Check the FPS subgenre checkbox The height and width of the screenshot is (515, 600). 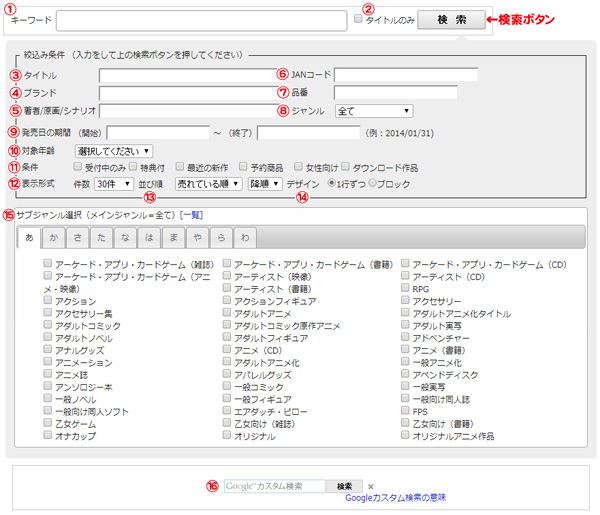coord(405,410)
